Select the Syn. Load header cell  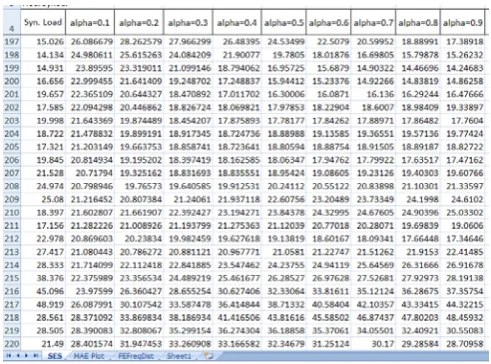coord(43,22)
